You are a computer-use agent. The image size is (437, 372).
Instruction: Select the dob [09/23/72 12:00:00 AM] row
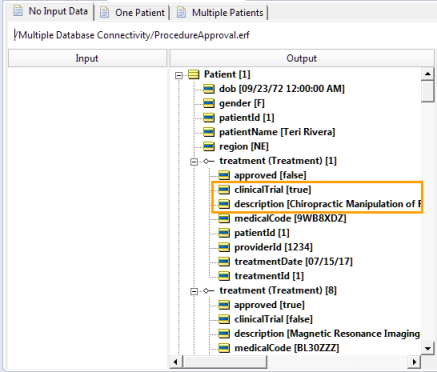coord(282,89)
